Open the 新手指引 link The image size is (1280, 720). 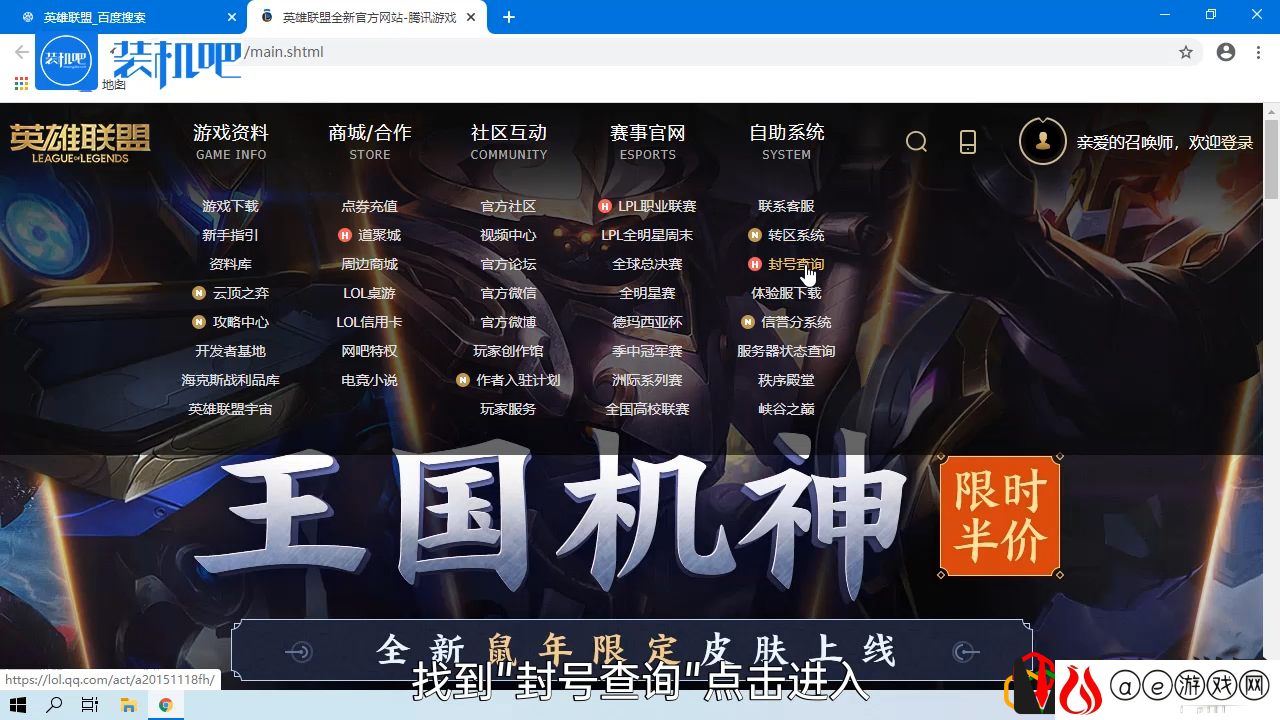click(231, 235)
